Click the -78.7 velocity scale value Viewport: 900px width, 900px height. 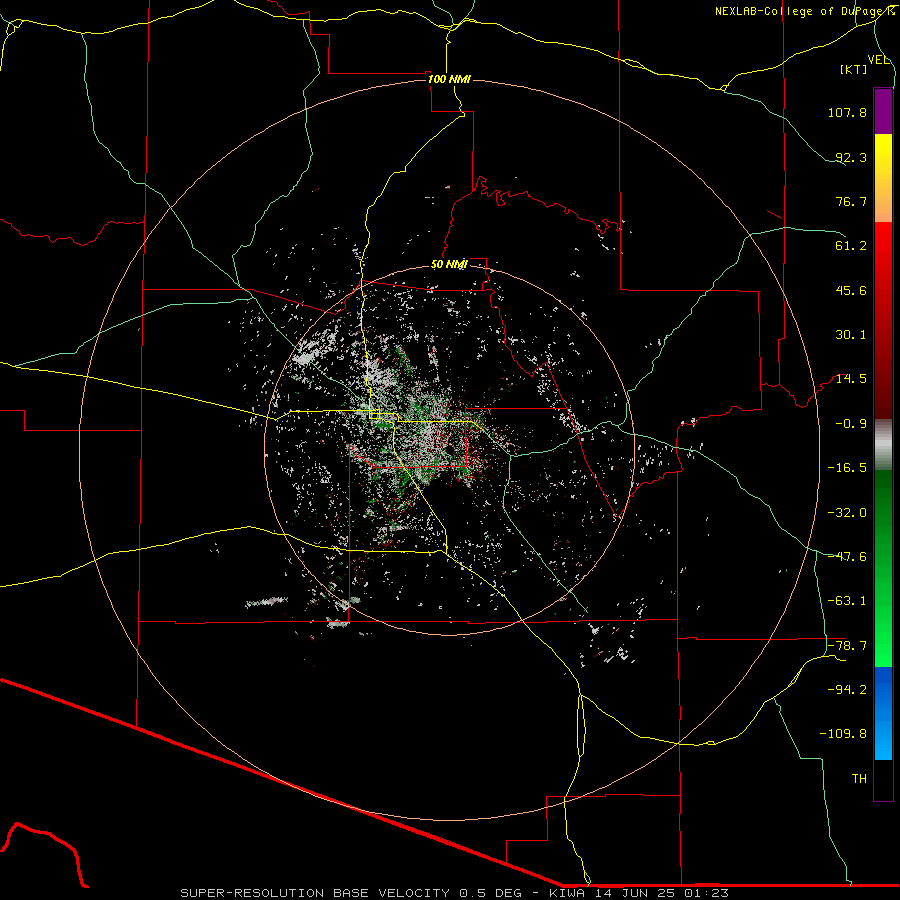point(847,646)
